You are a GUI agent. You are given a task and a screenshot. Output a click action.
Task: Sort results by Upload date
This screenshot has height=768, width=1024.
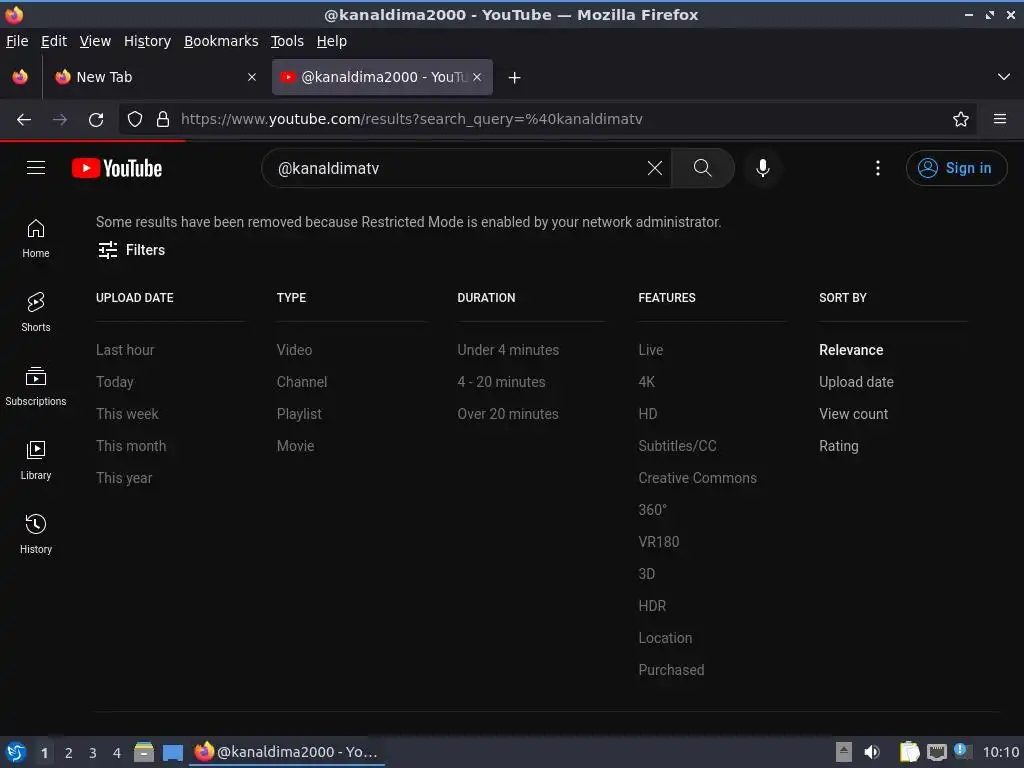tap(856, 381)
